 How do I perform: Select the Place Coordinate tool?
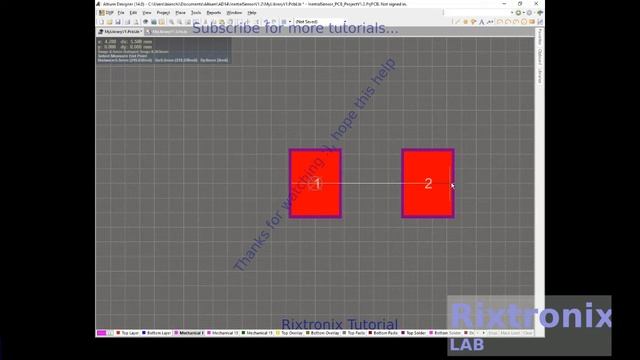pyautogui.click(x=490, y=22)
